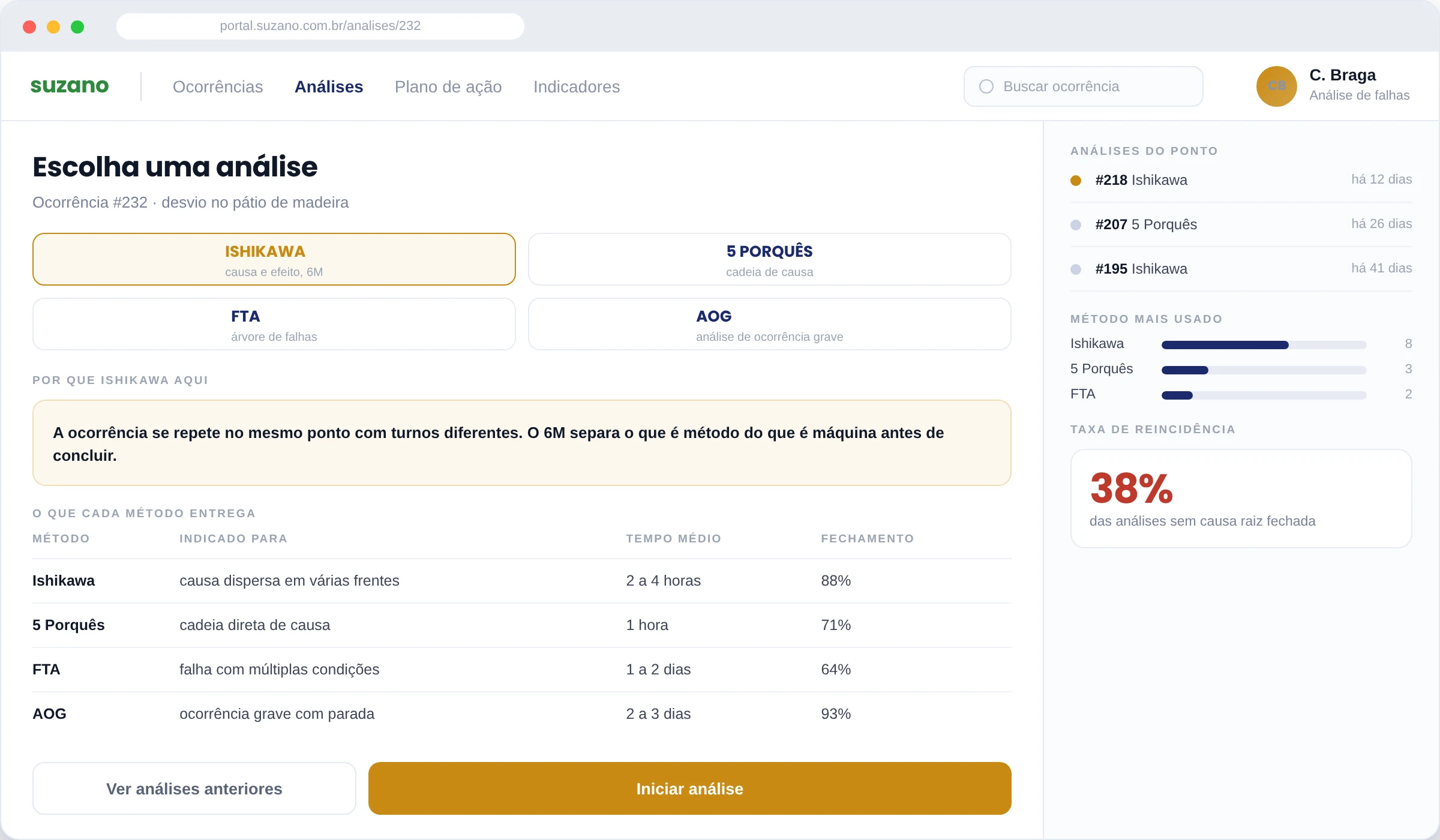This screenshot has height=840, width=1440.
Task: Click the C. Braga user name
Action: [1342, 75]
